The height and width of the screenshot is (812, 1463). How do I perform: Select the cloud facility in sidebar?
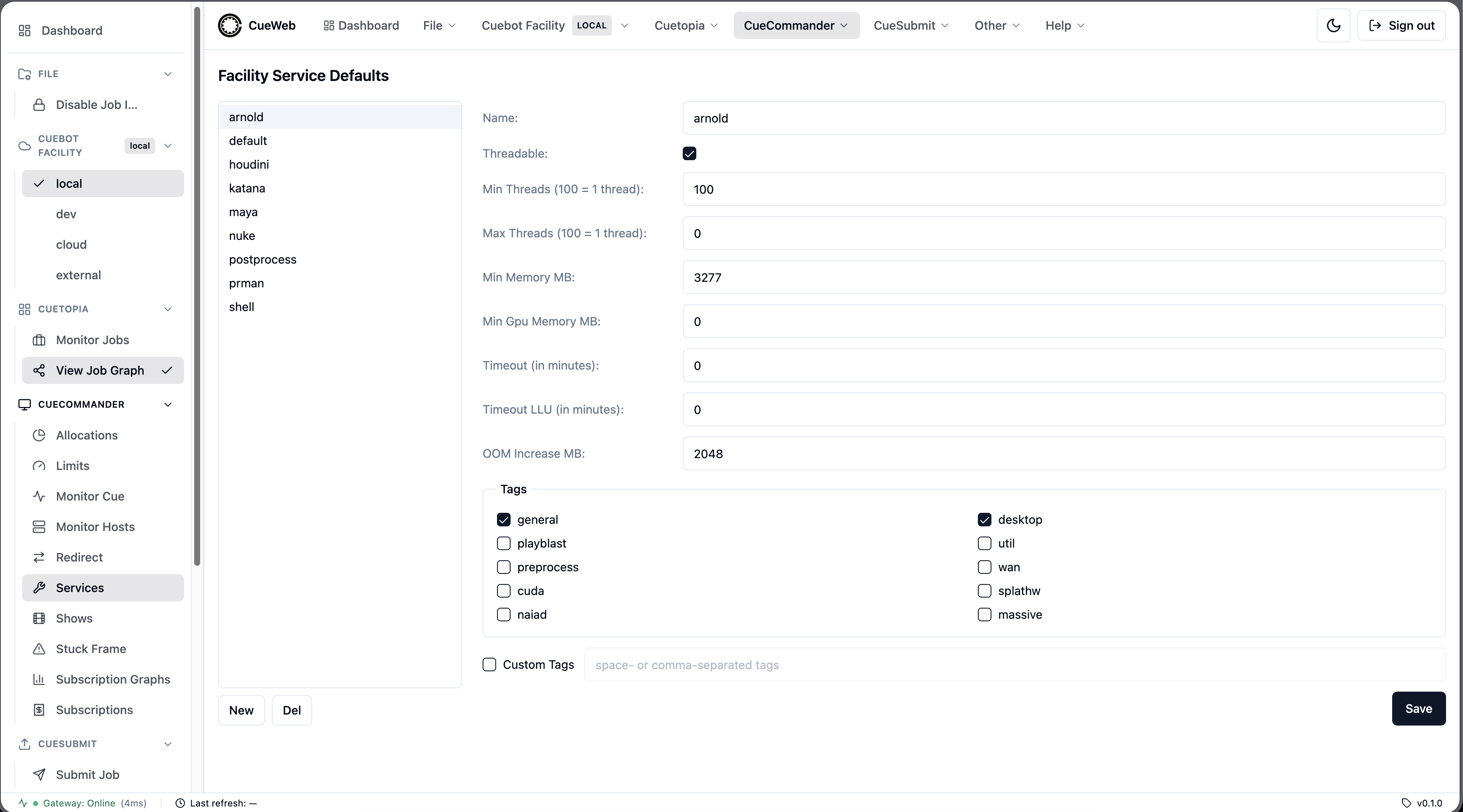tap(103, 245)
